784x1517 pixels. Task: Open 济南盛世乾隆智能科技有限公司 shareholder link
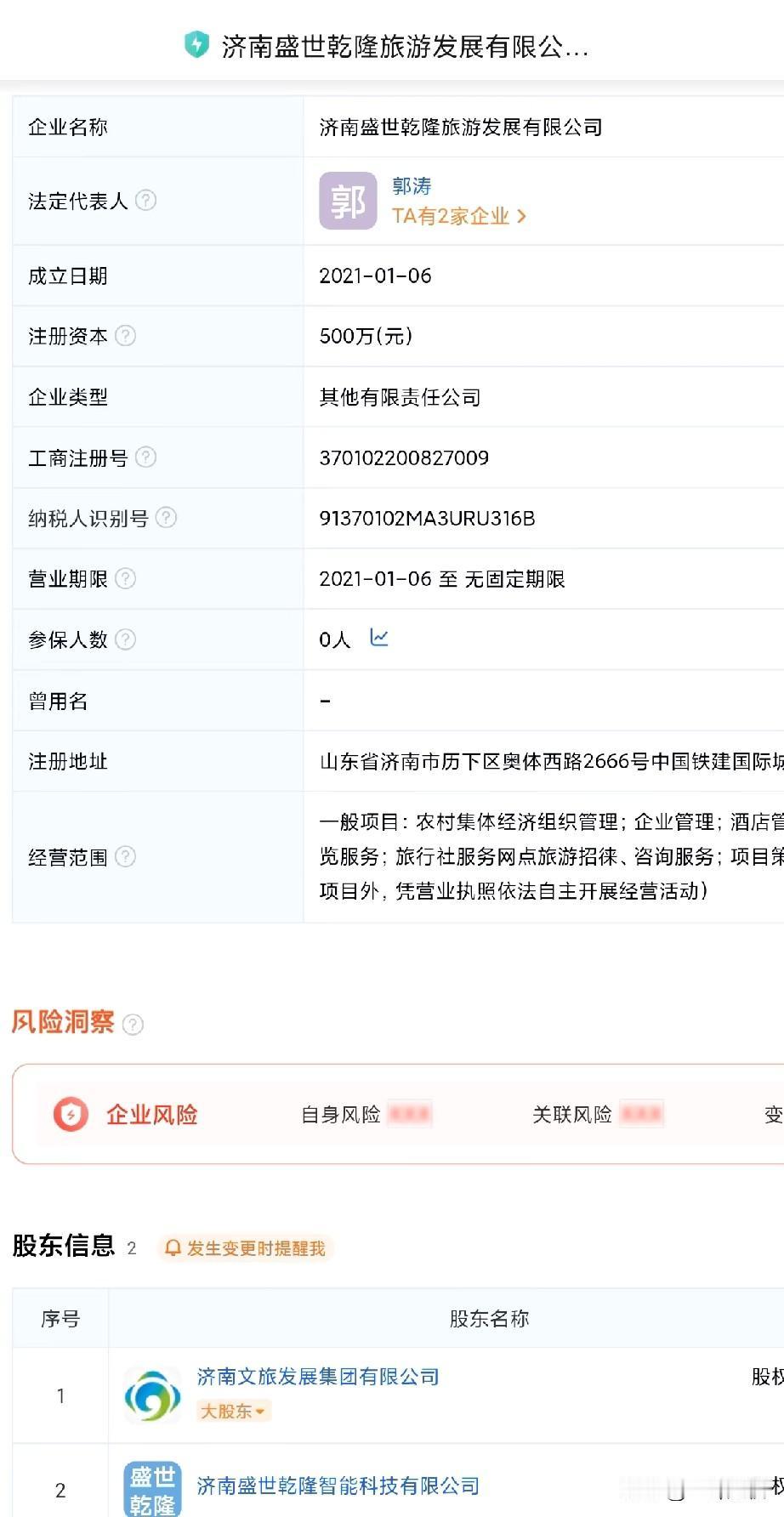pos(338,1486)
